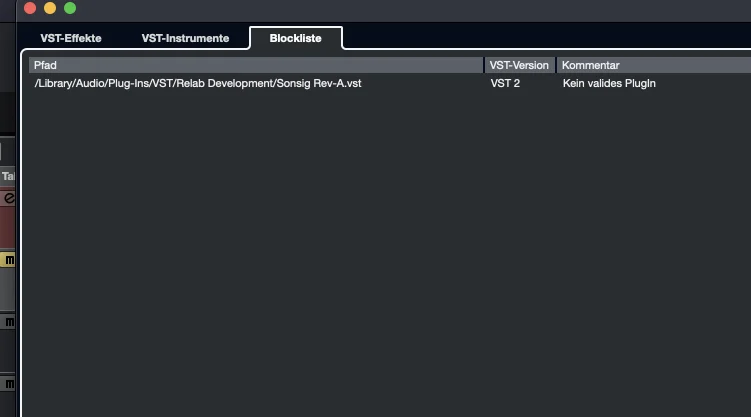The height and width of the screenshot is (417, 751).
Task: Toggle the e edit channel button
Action: click(x=8, y=198)
